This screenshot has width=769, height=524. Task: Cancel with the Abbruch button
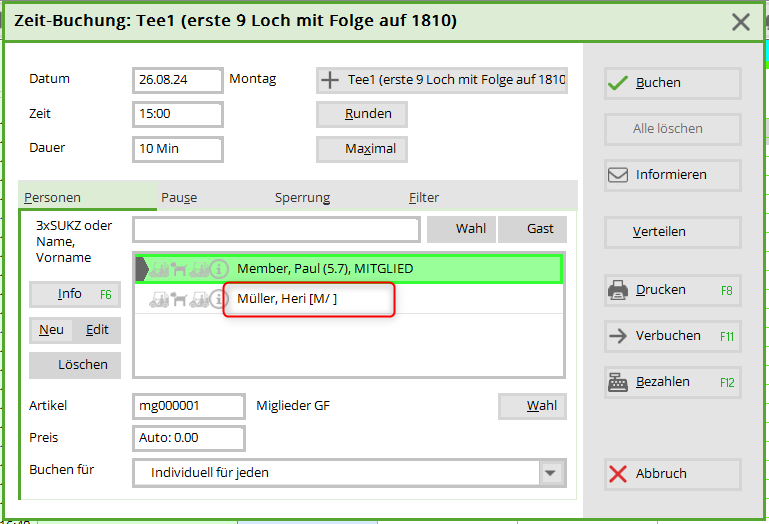(x=672, y=474)
